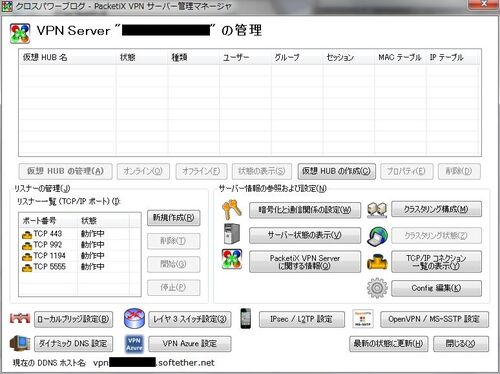Click the smartphone icon beside IPsec / L2TP
The height and width of the screenshot is (374, 500).
tap(246, 318)
